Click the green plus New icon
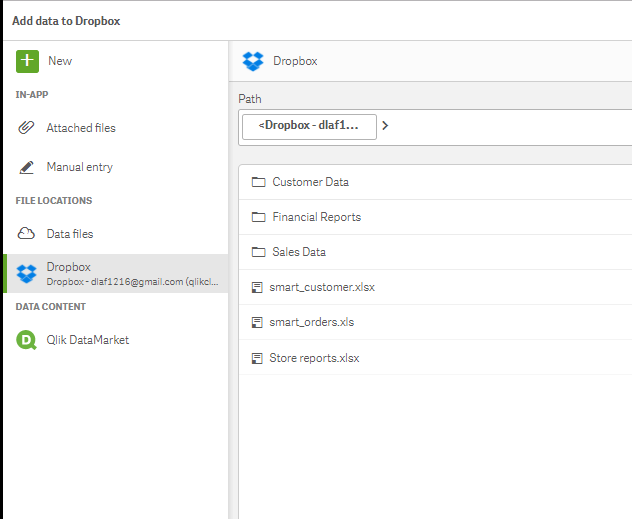The image size is (632, 519). 27,61
